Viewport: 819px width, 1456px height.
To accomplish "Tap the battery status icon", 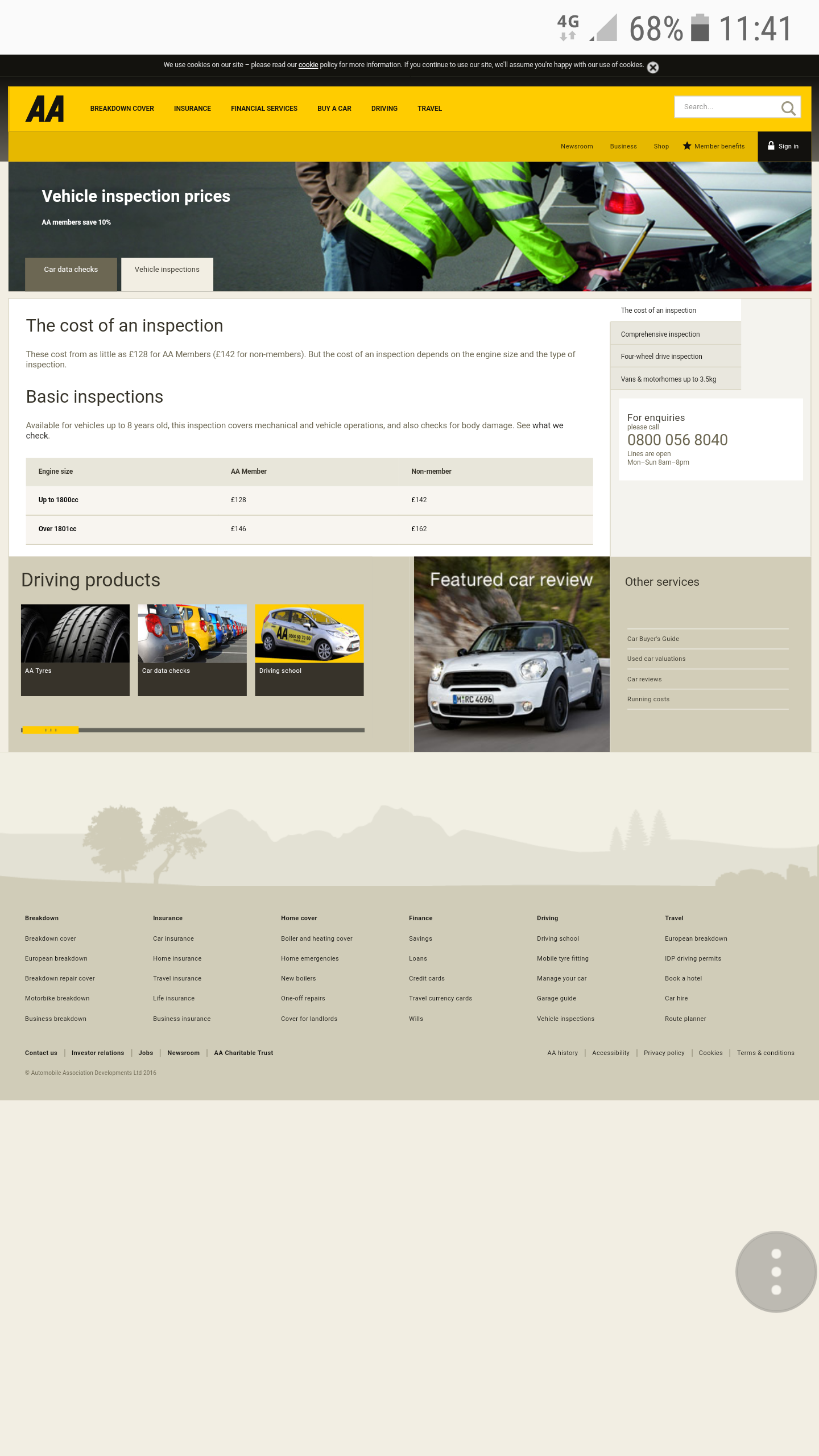I will [x=700, y=27].
